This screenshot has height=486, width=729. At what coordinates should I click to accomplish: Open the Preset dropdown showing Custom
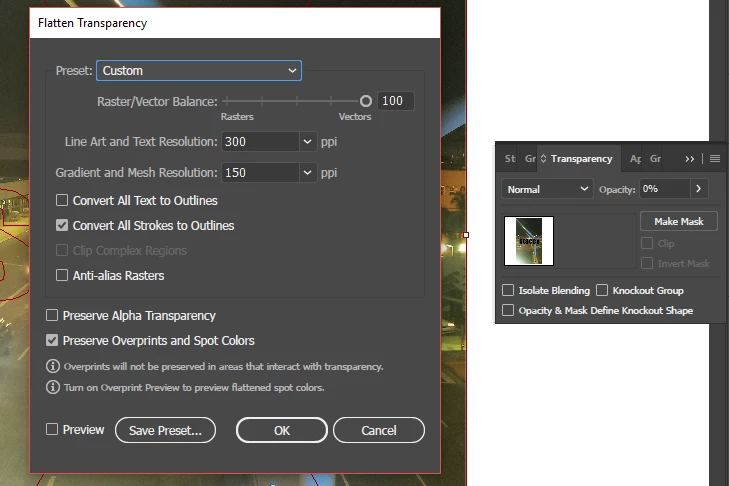point(199,71)
